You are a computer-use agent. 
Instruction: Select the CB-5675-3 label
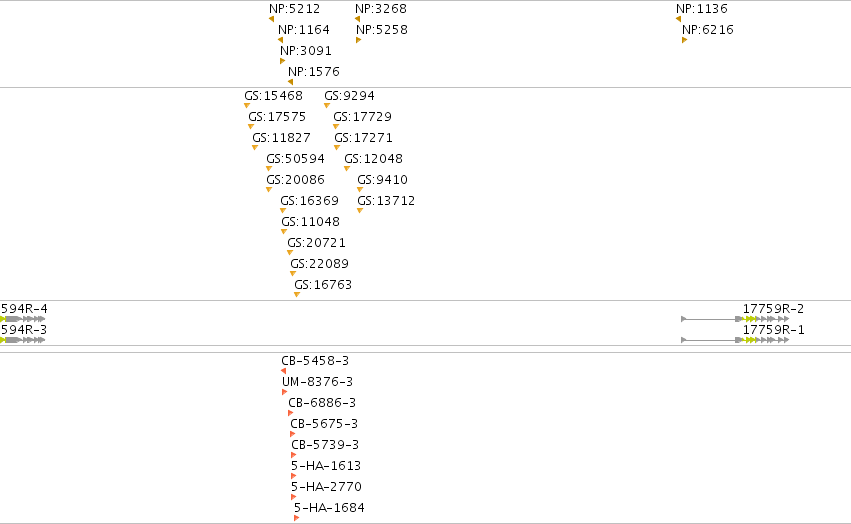(x=324, y=424)
